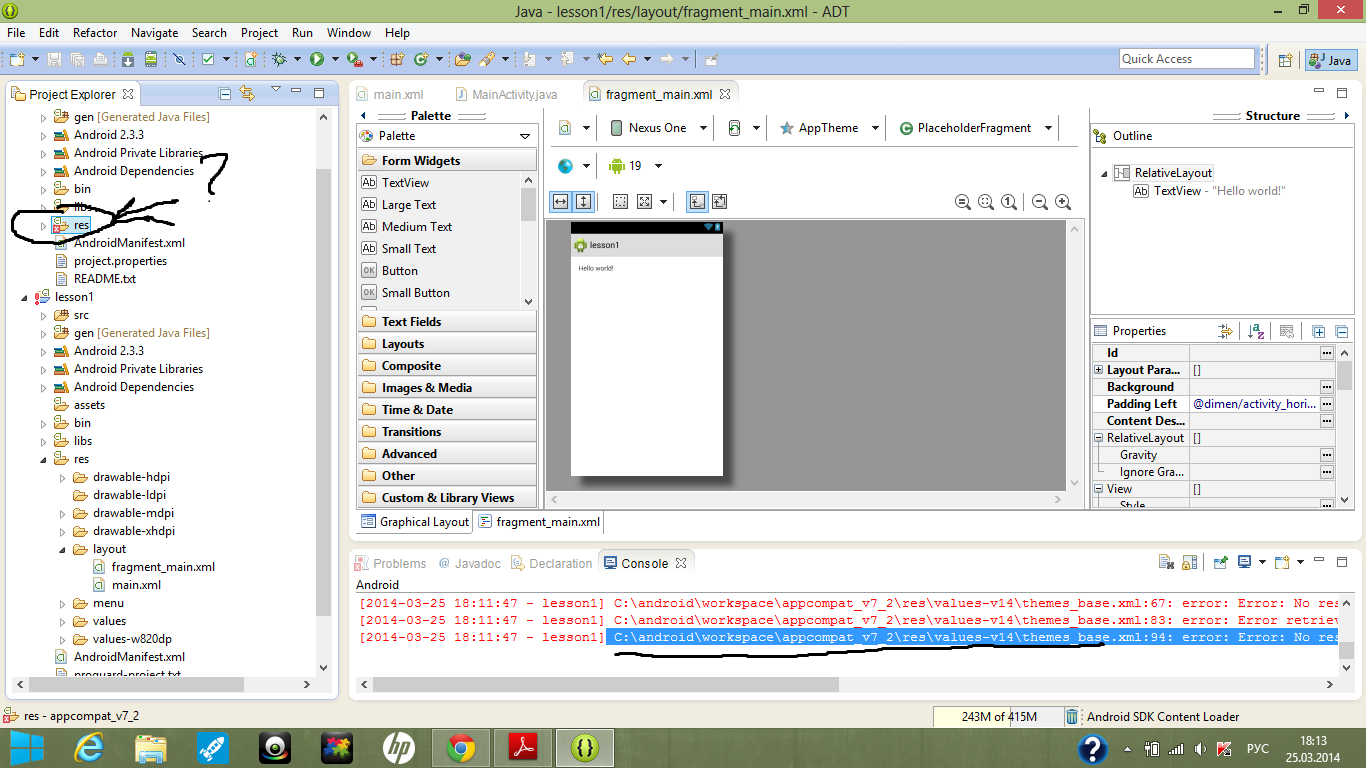Toggle Scroll Lock in Console
1366x768 pixels.
[x=1189, y=563]
